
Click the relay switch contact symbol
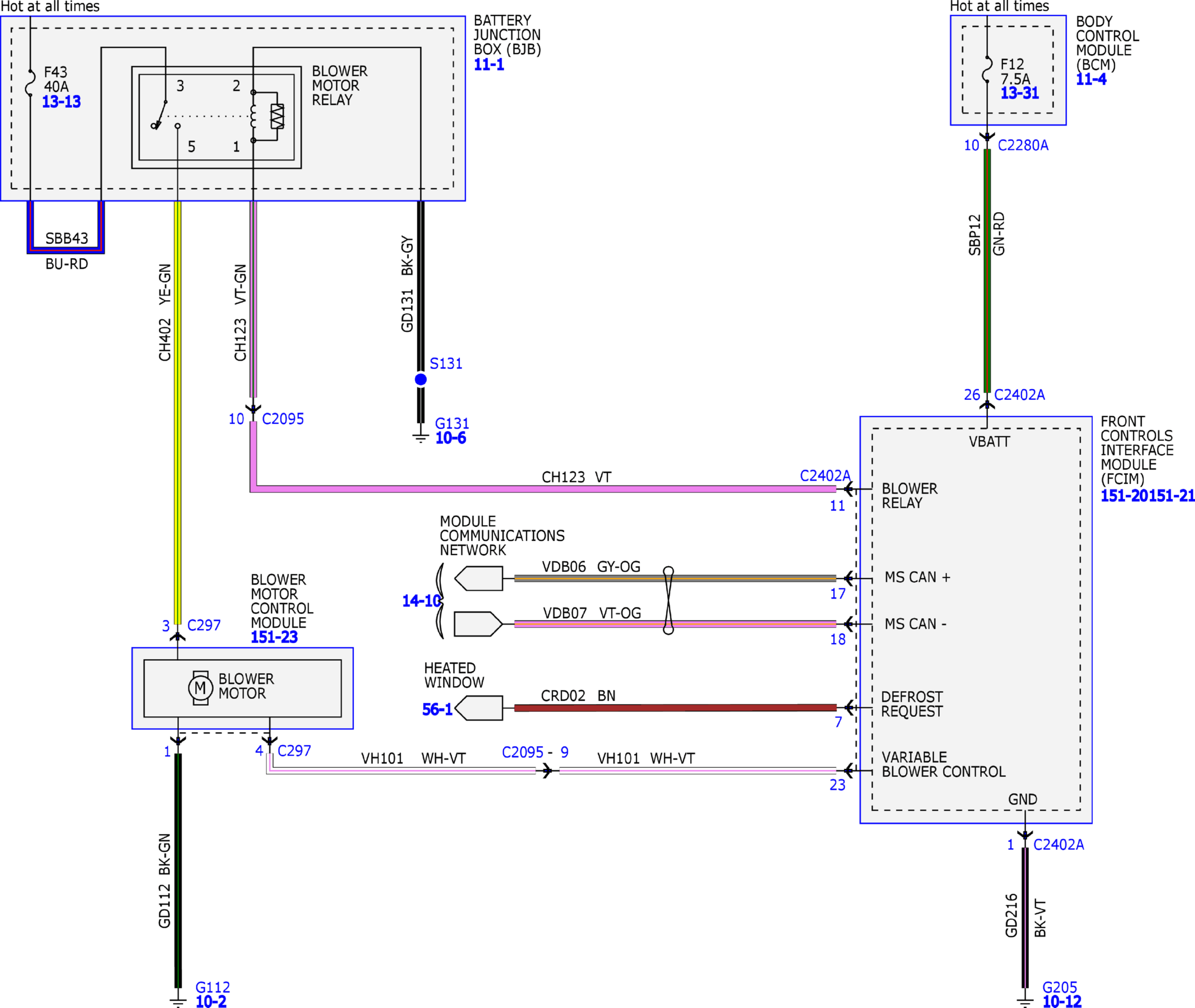click(159, 115)
